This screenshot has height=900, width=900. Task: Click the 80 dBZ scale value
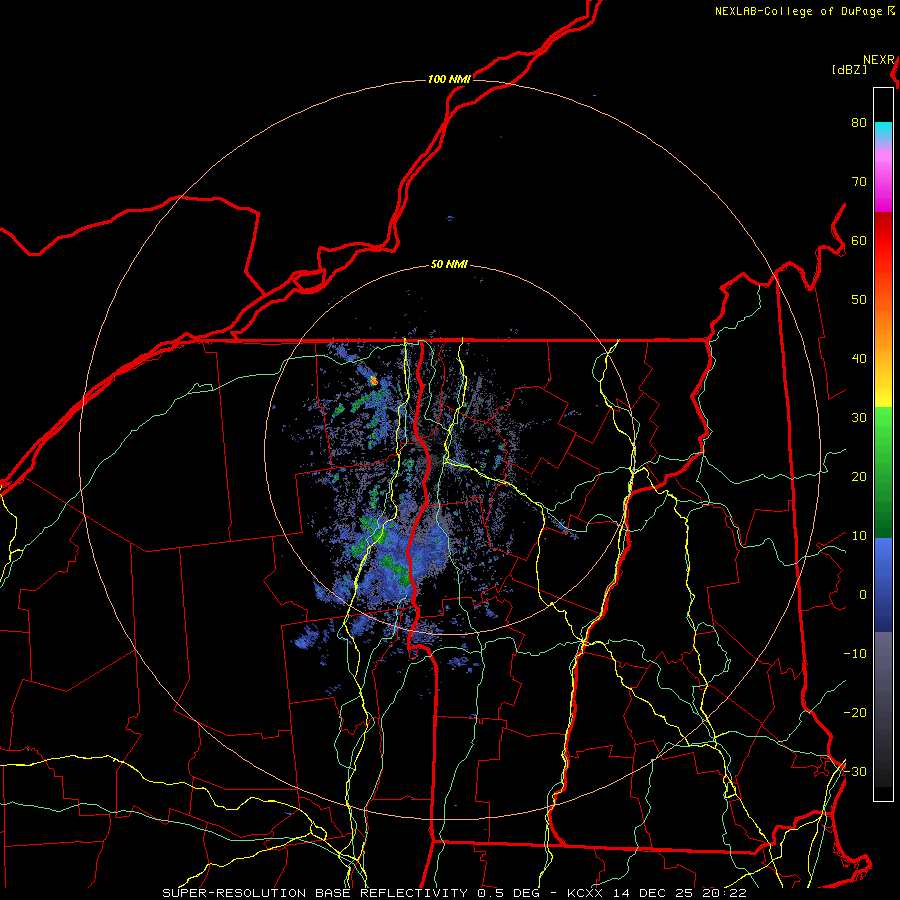859,123
